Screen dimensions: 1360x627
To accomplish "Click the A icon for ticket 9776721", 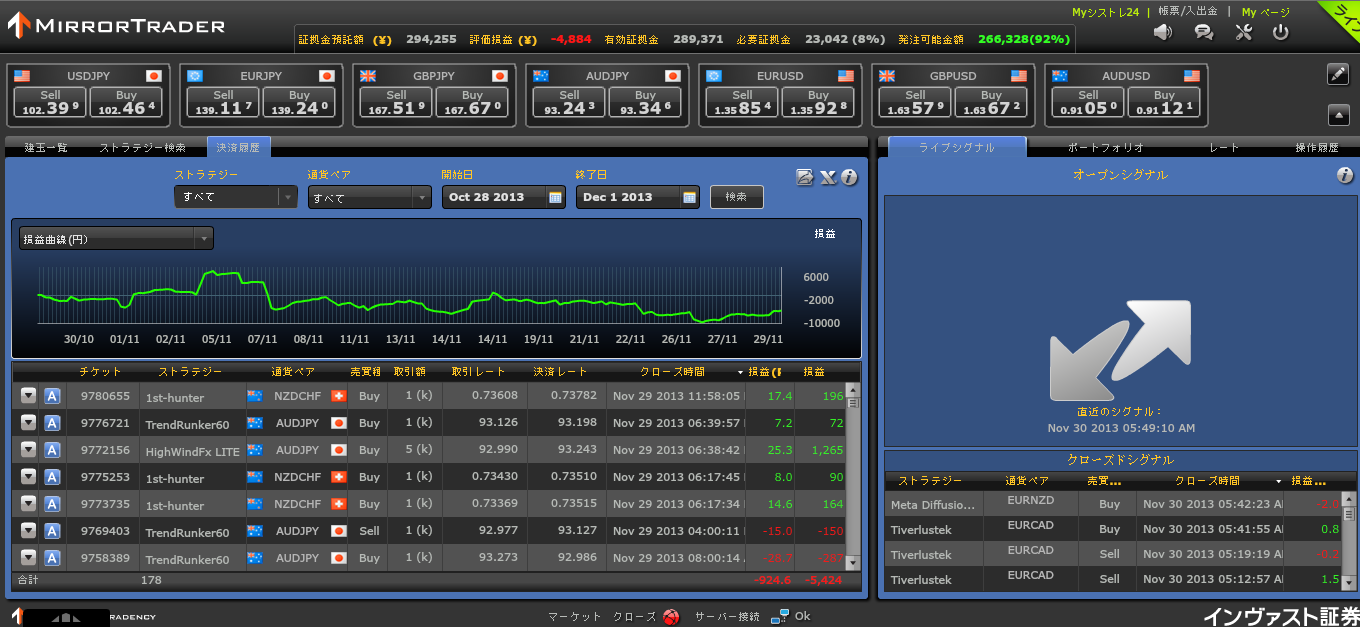I will pyautogui.click(x=53, y=423).
